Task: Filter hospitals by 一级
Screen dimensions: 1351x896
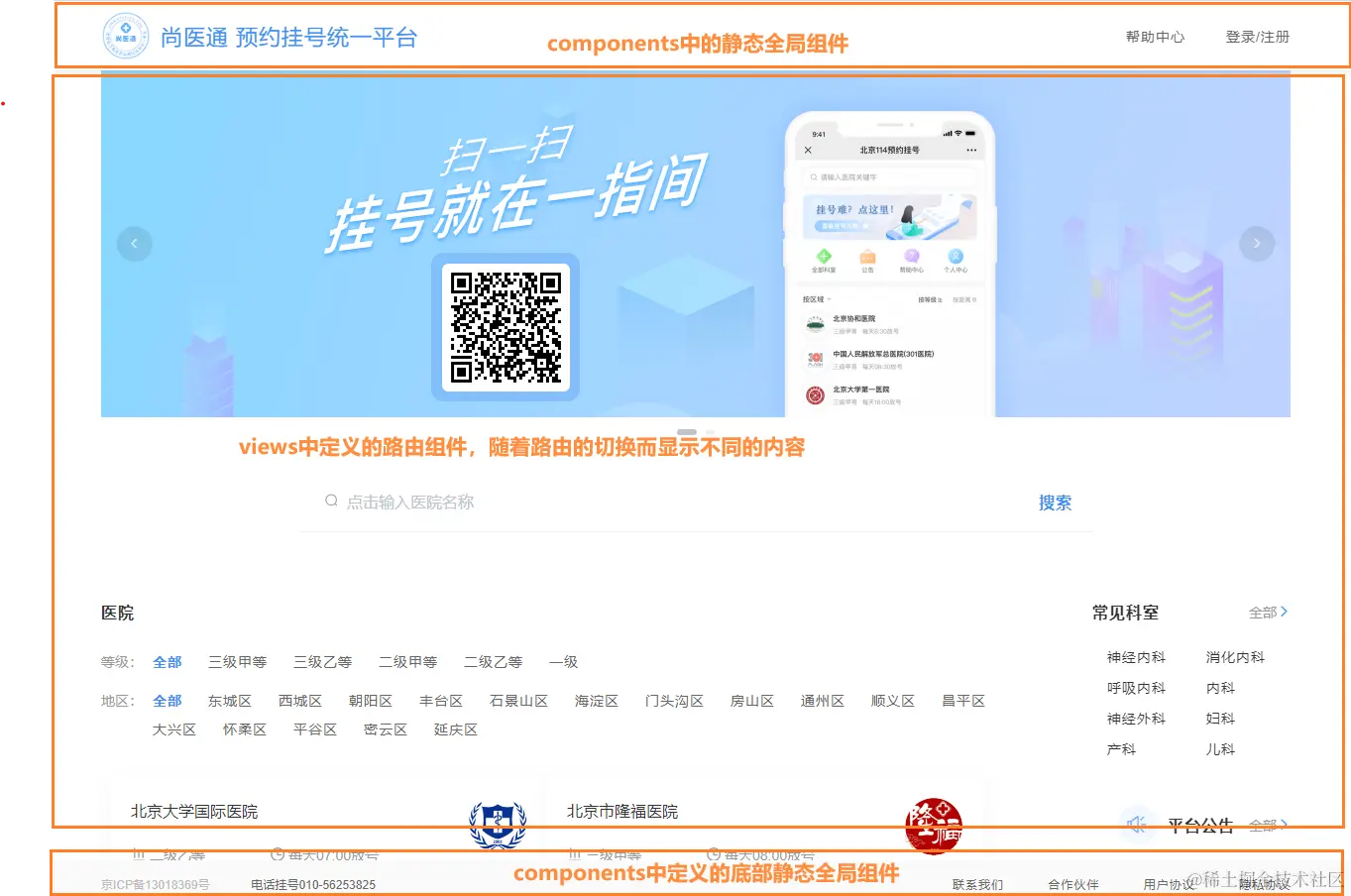Action: point(563,662)
